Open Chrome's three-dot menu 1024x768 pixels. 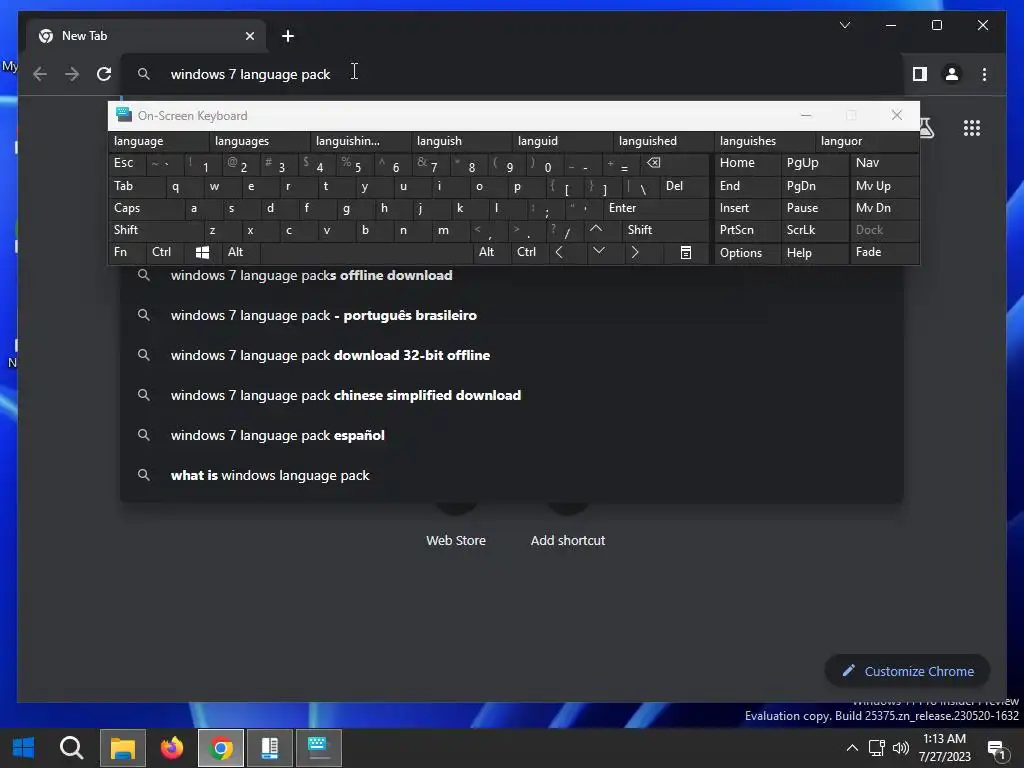click(984, 74)
